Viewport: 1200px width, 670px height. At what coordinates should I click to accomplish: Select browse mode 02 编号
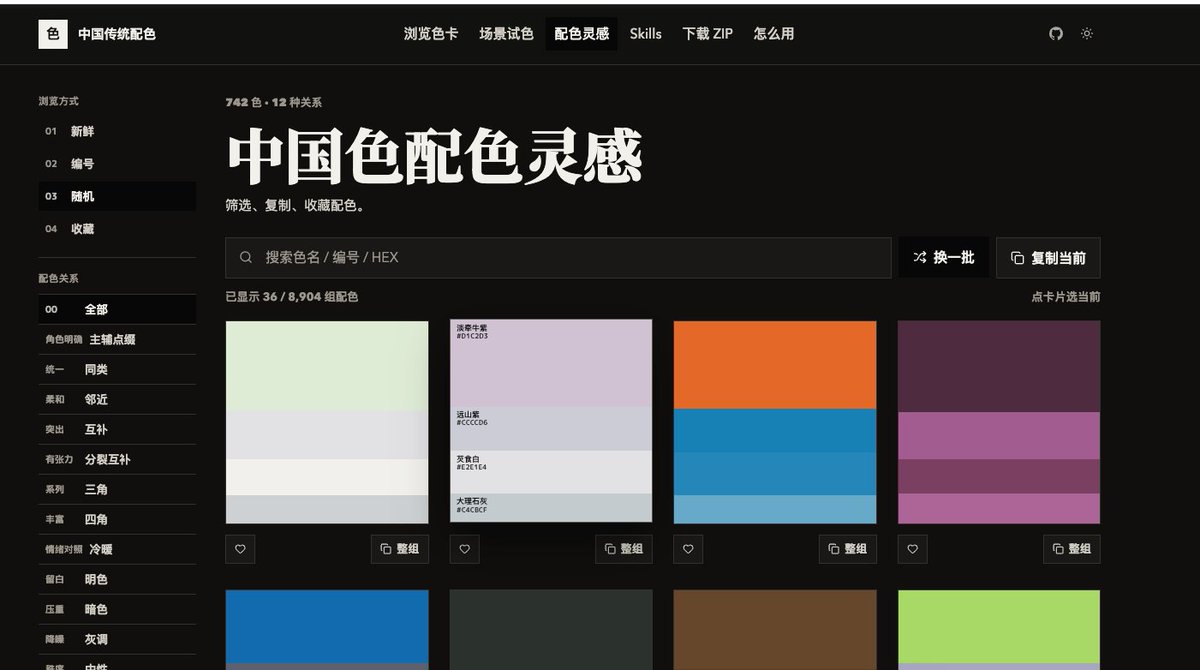click(x=117, y=164)
